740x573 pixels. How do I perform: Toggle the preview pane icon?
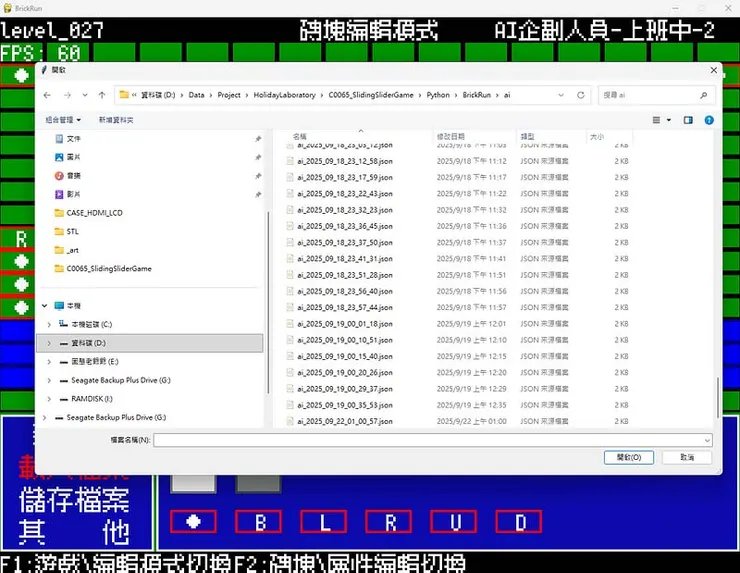688,120
